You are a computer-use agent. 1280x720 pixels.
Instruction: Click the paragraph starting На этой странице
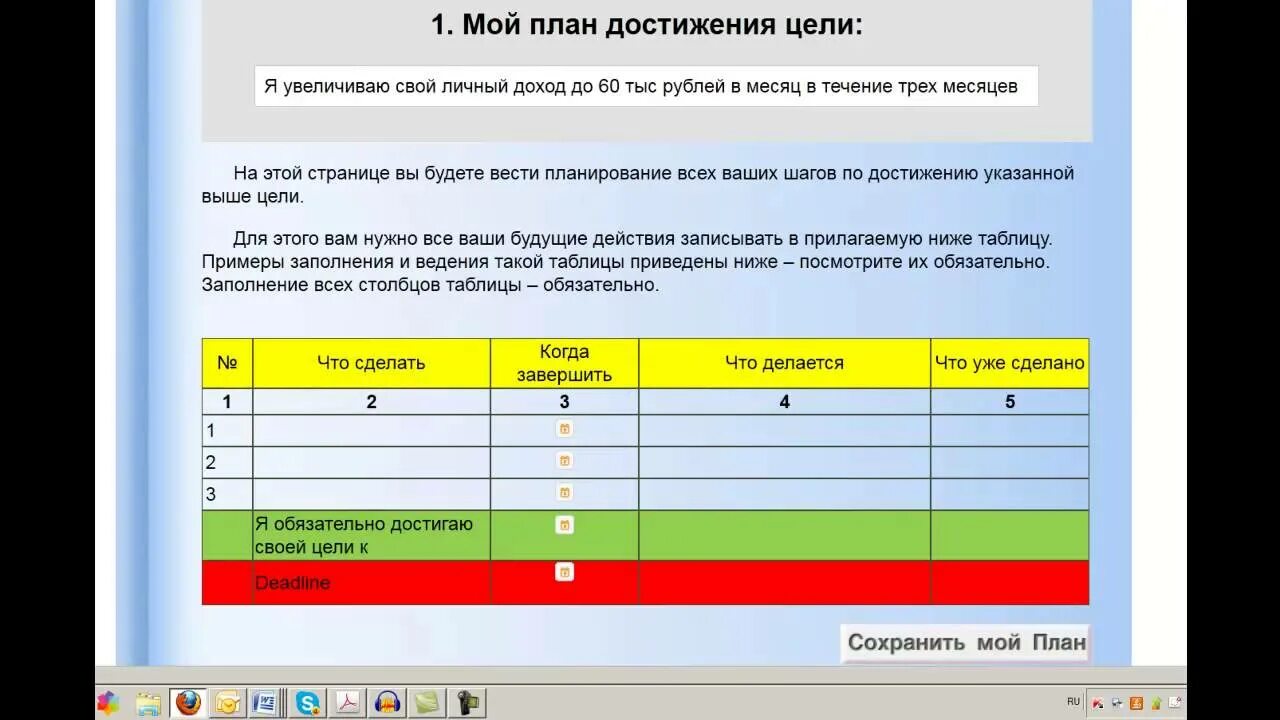(638, 185)
